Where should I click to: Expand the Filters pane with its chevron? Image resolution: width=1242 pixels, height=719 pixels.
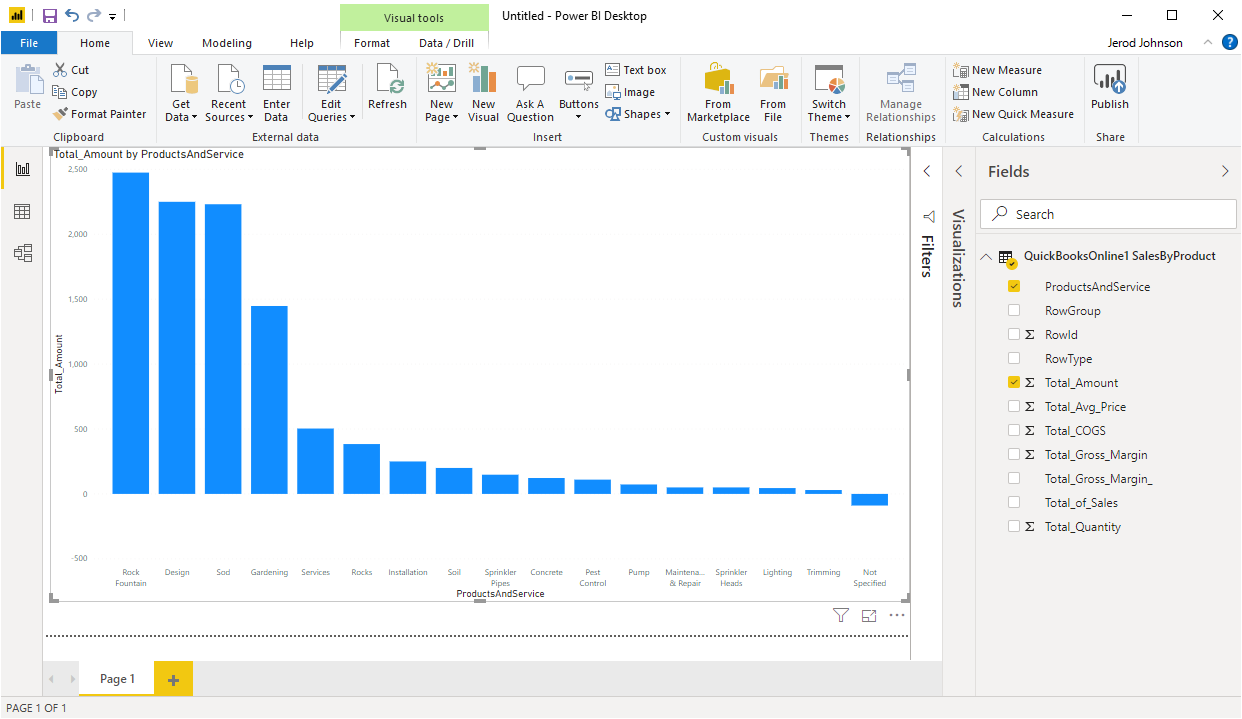[927, 172]
